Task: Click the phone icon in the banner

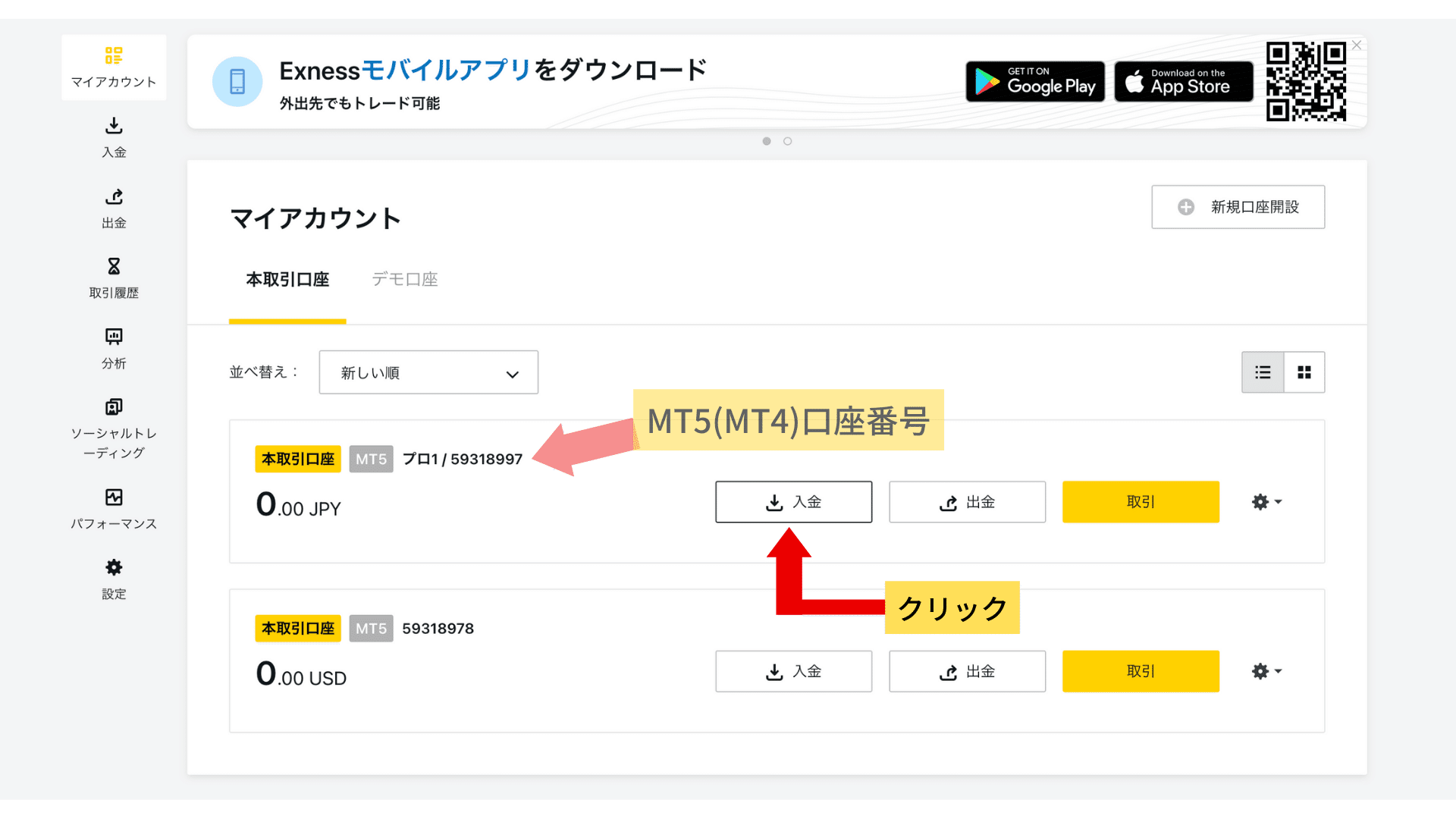Action: click(x=237, y=81)
